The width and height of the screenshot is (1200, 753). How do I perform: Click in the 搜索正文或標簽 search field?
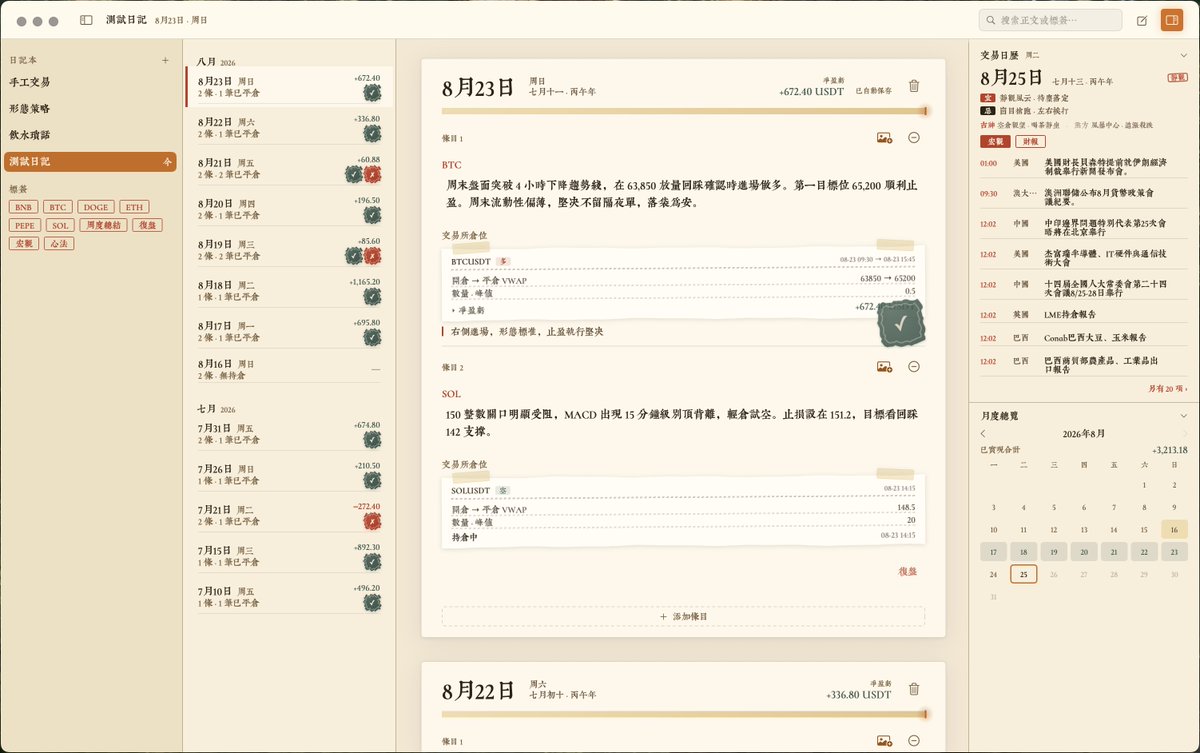click(1050, 20)
